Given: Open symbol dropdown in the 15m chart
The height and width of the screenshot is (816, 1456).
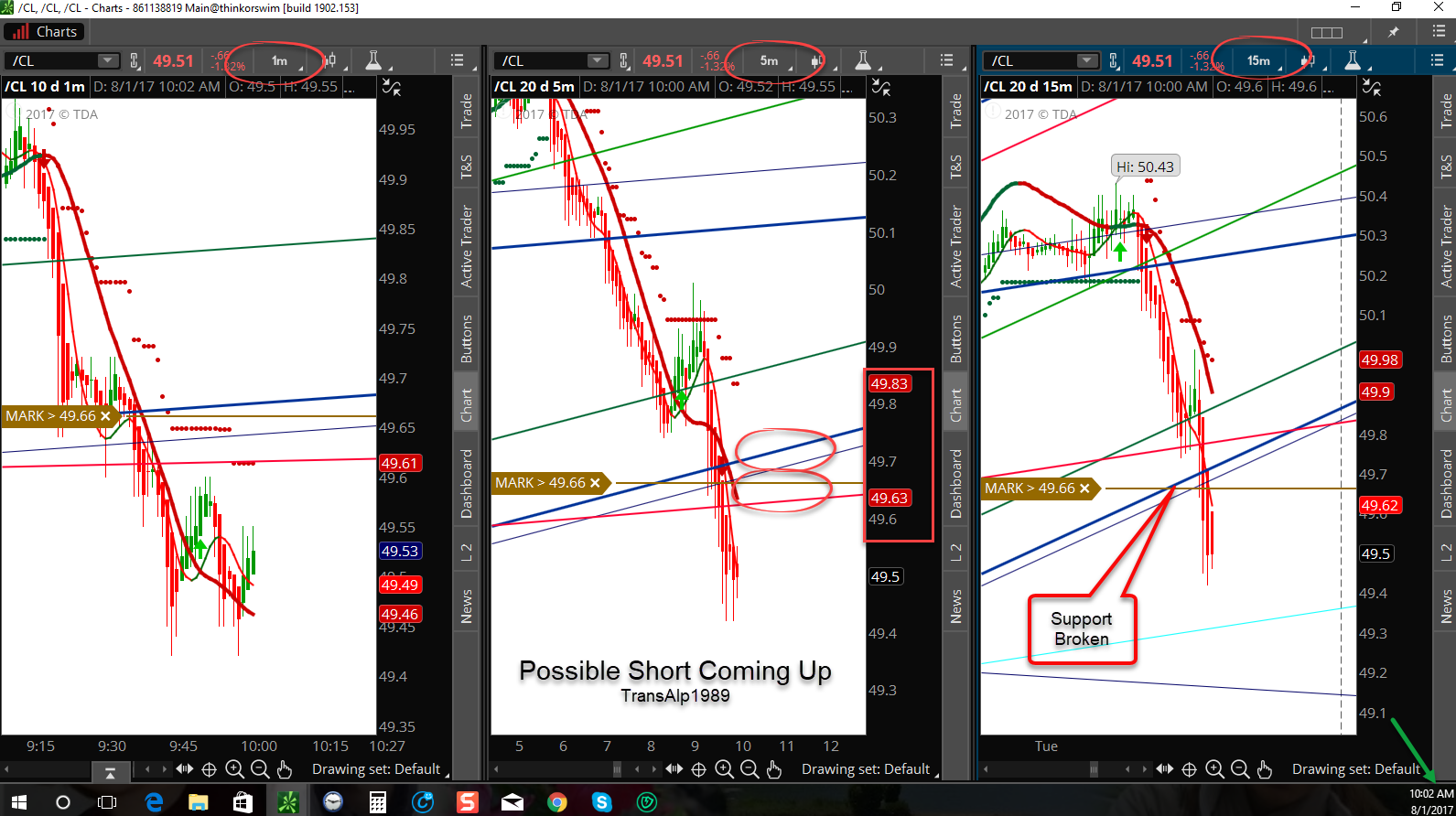Looking at the screenshot, I should [1087, 60].
